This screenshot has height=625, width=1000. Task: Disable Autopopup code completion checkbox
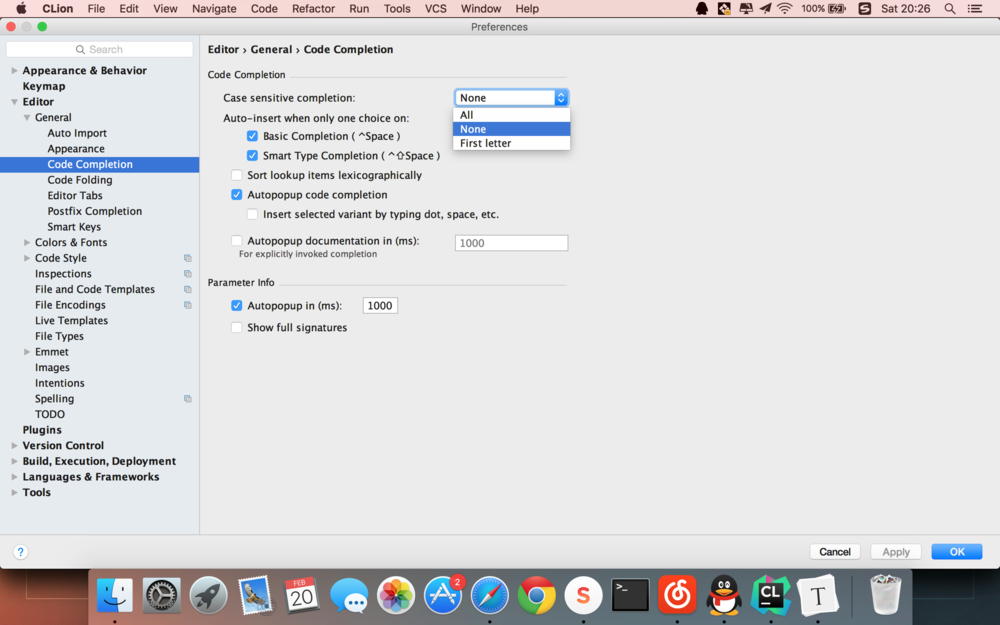(x=237, y=195)
